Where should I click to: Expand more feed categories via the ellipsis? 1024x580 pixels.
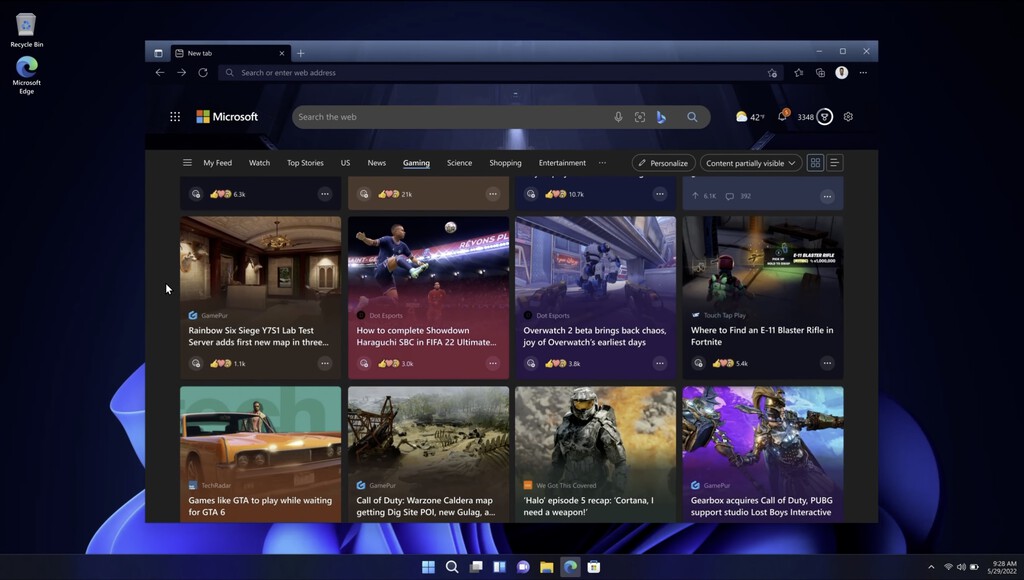602,162
